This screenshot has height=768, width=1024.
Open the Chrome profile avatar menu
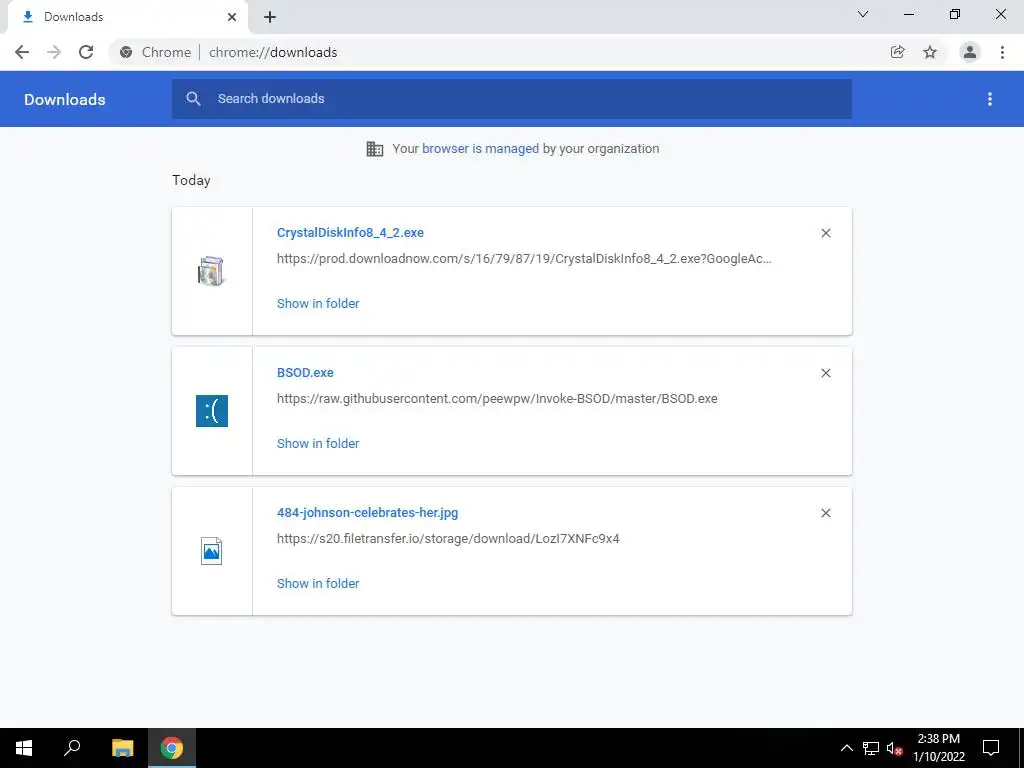coord(970,52)
